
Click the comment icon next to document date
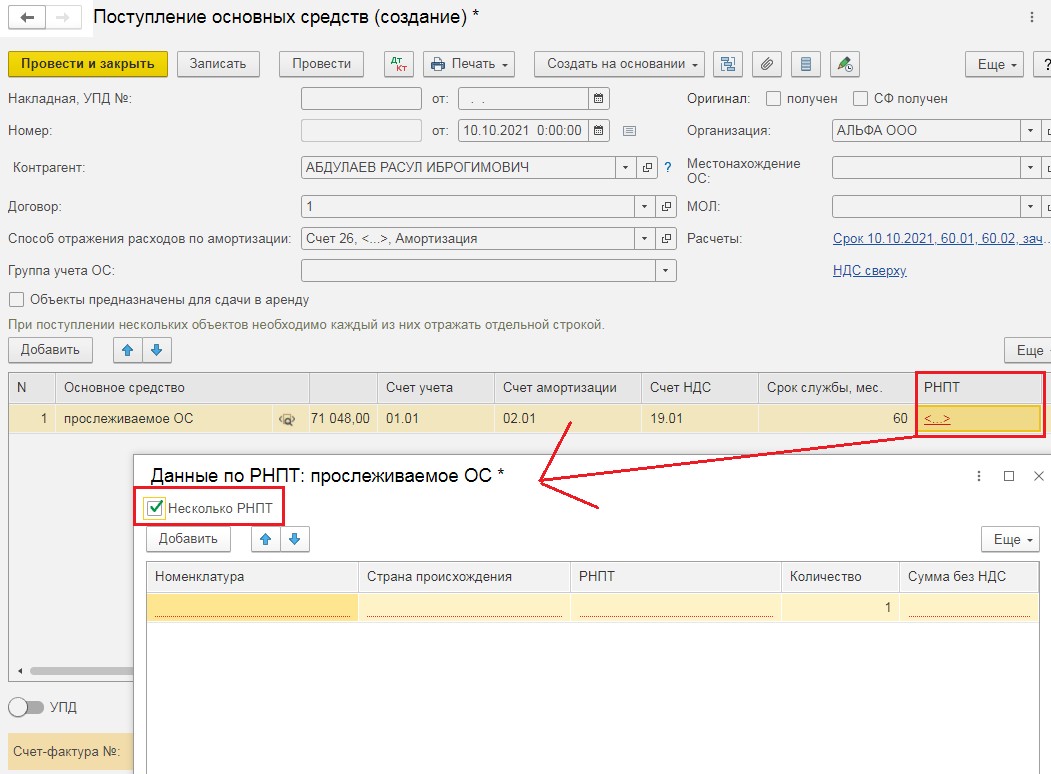(629, 131)
